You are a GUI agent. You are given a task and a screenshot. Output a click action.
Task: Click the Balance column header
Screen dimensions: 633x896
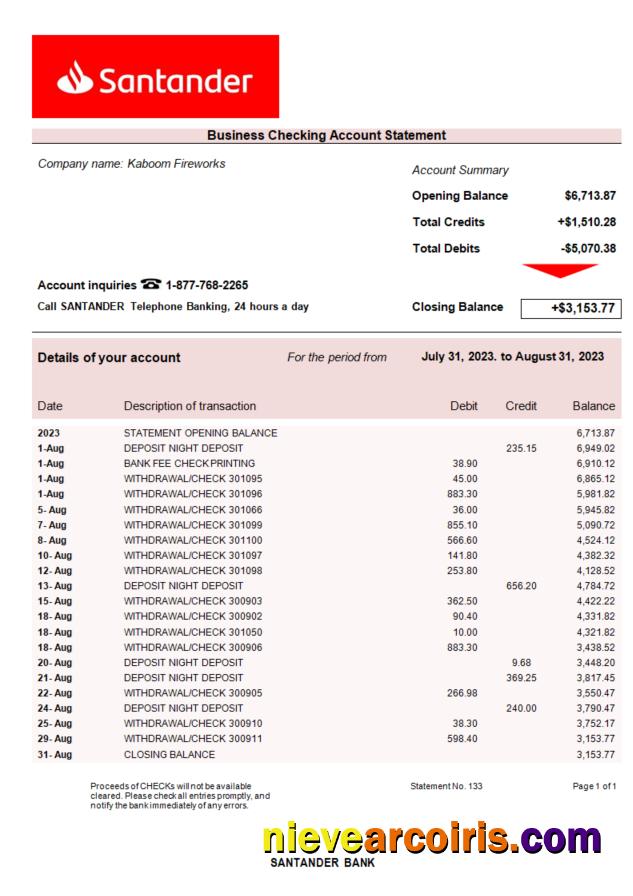click(x=593, y=406)
